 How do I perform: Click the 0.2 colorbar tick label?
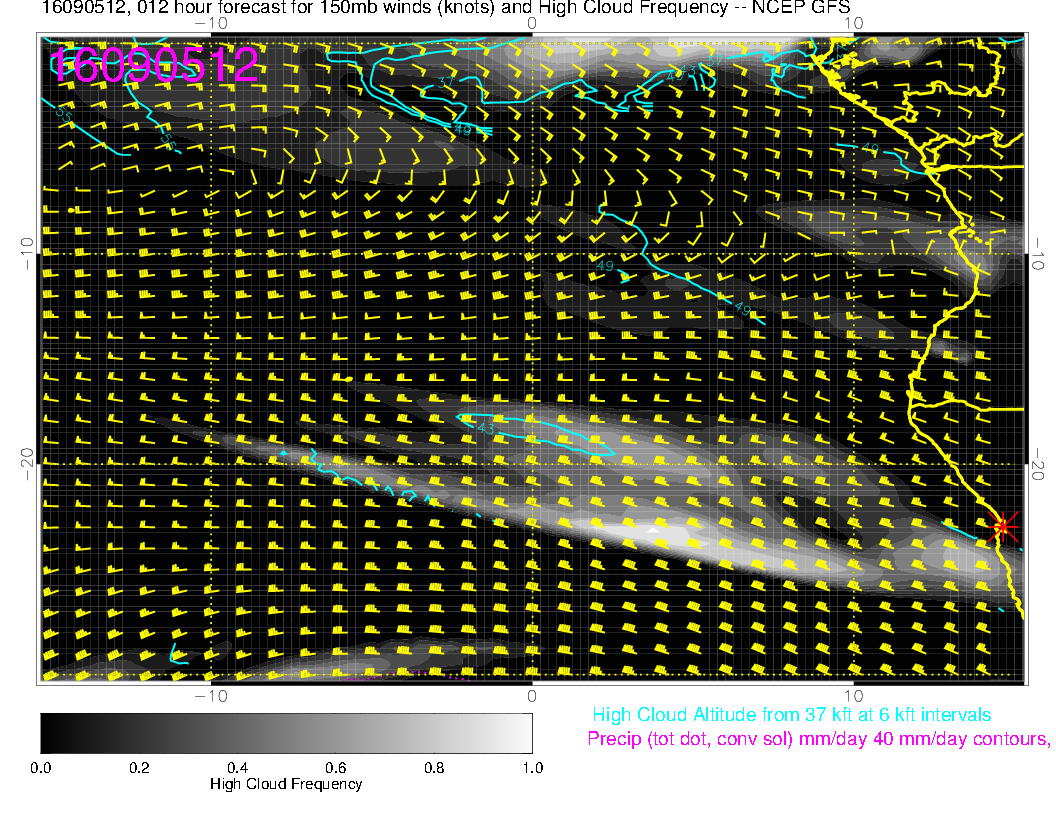(139, 768)
